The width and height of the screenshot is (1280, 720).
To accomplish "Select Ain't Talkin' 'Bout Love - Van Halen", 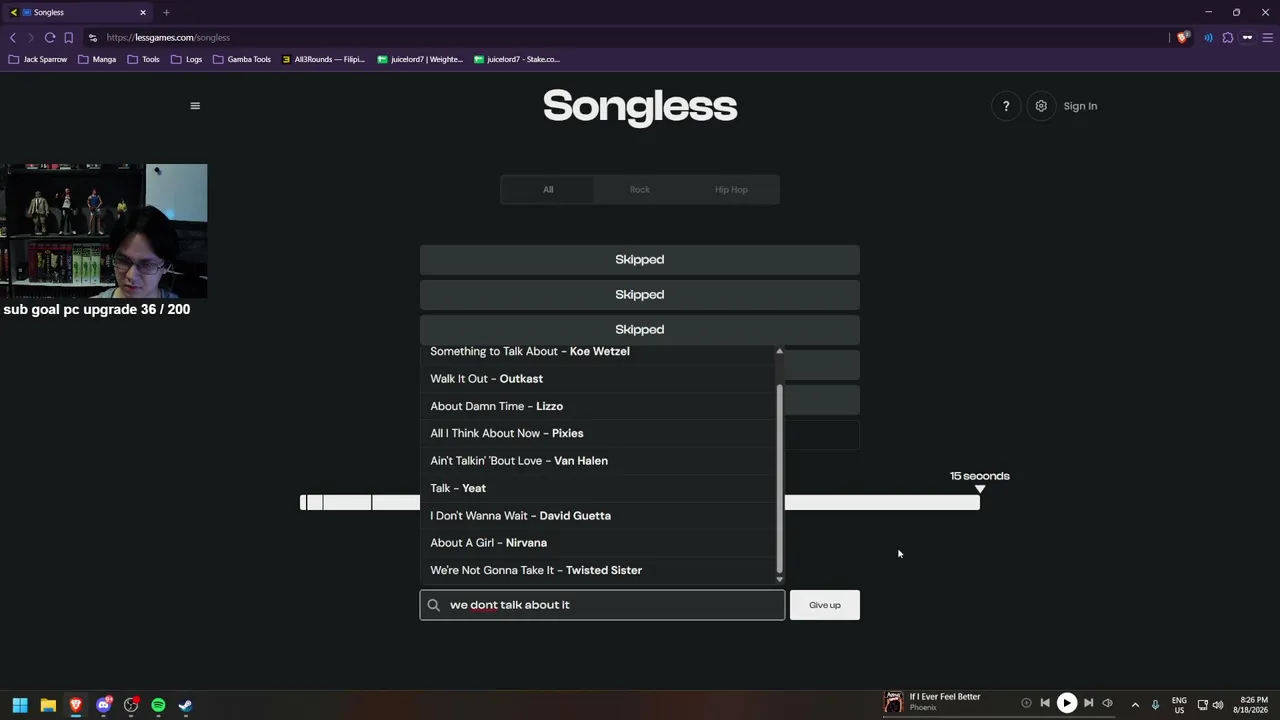I will tap(597, 461).
